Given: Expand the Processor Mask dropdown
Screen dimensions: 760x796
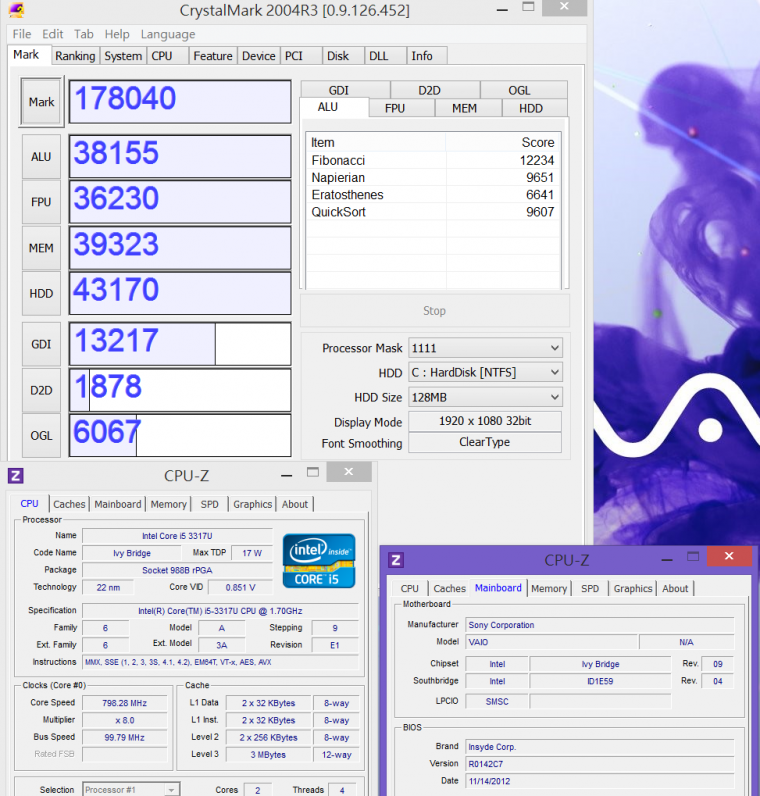Looking at the screenshot, I should pyautogui.click(x=485, y=348).
